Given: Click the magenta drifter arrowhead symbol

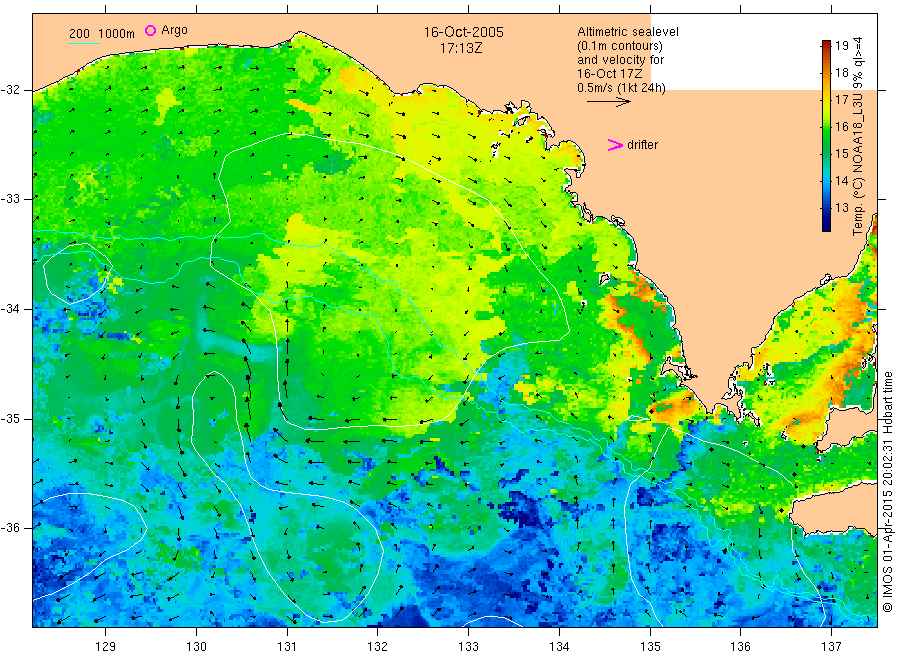Looking at the screenshot, I should point(615,145).
